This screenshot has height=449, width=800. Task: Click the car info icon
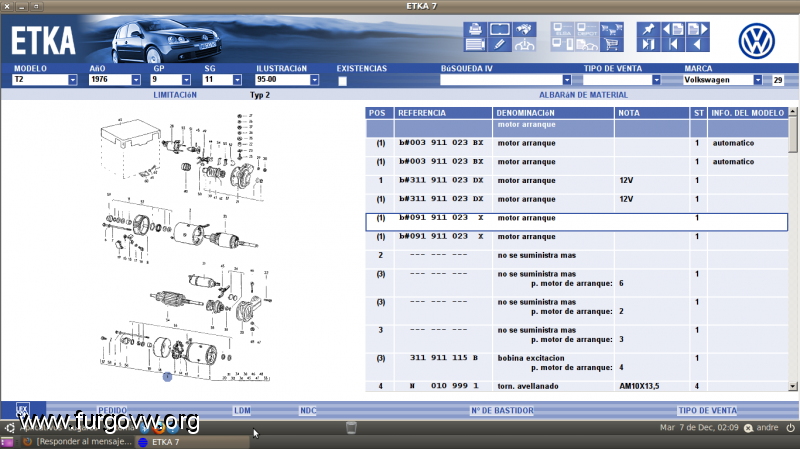click(524, 44)
